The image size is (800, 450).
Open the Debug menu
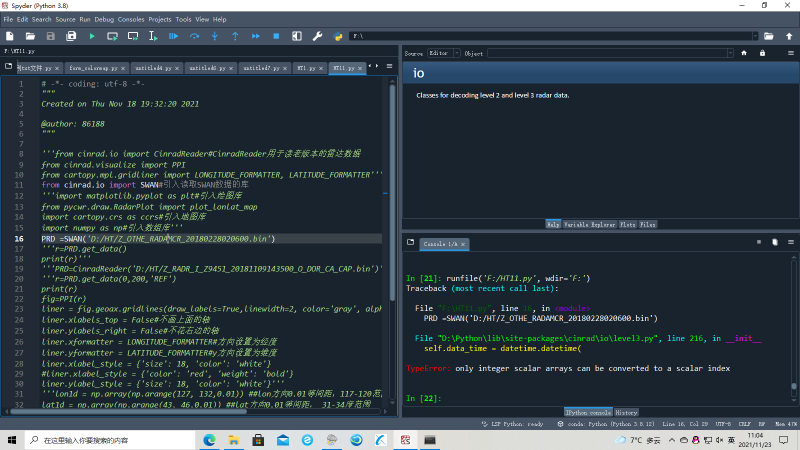click(x=104, y=19)
